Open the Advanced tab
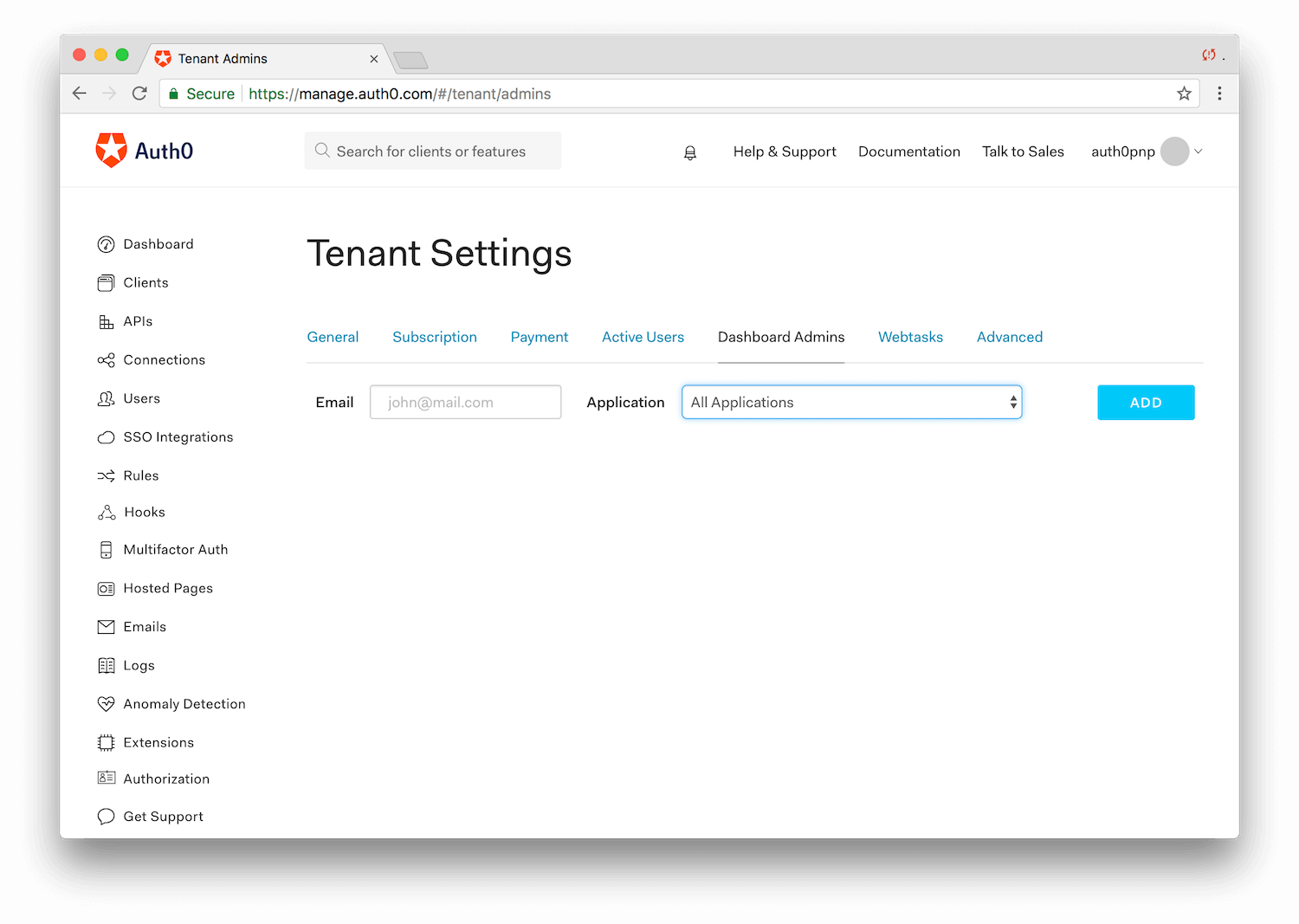This screenshot has height=924, width=1299. [1010, 338]
